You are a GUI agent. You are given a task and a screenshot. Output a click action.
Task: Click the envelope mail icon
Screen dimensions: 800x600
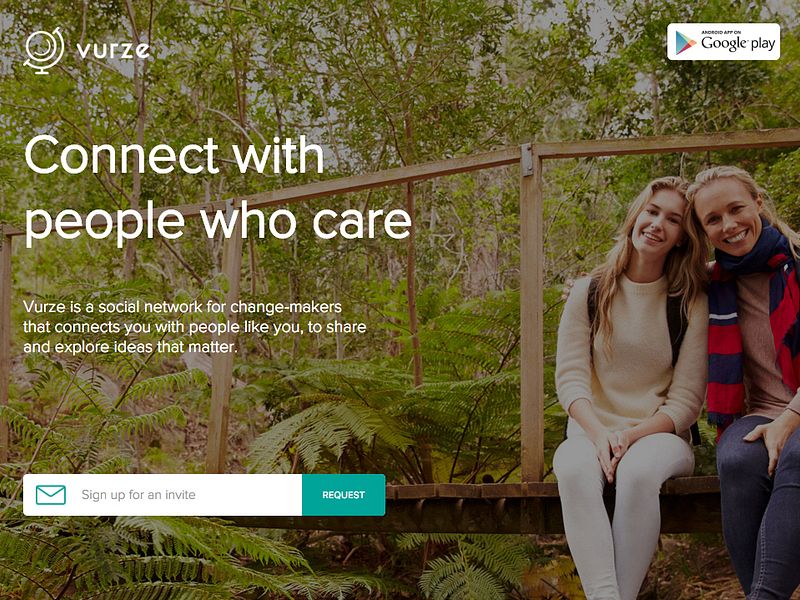click(x=51, y=495)
